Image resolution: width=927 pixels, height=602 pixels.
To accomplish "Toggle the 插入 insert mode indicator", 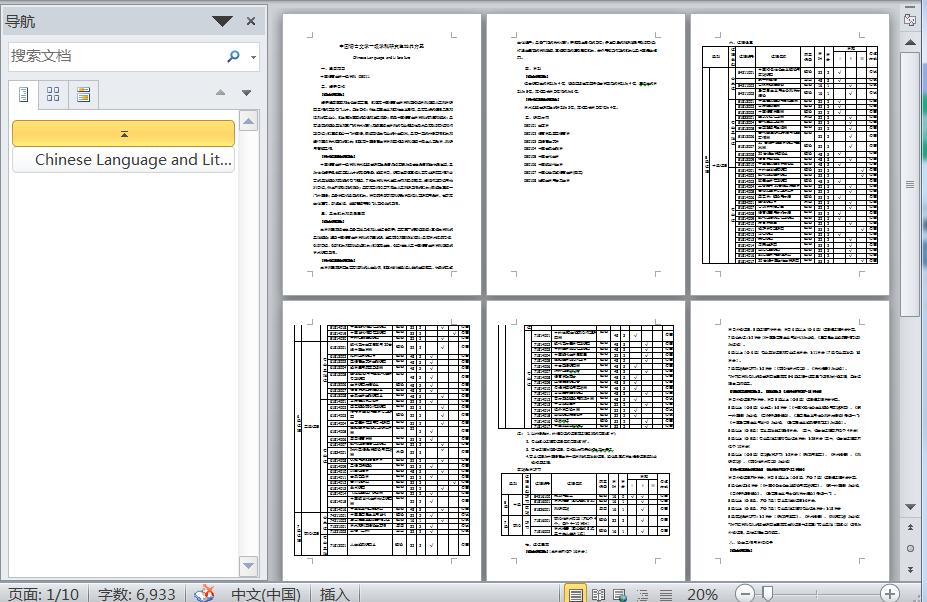I will pyautogui.click(x=335, y=594).
